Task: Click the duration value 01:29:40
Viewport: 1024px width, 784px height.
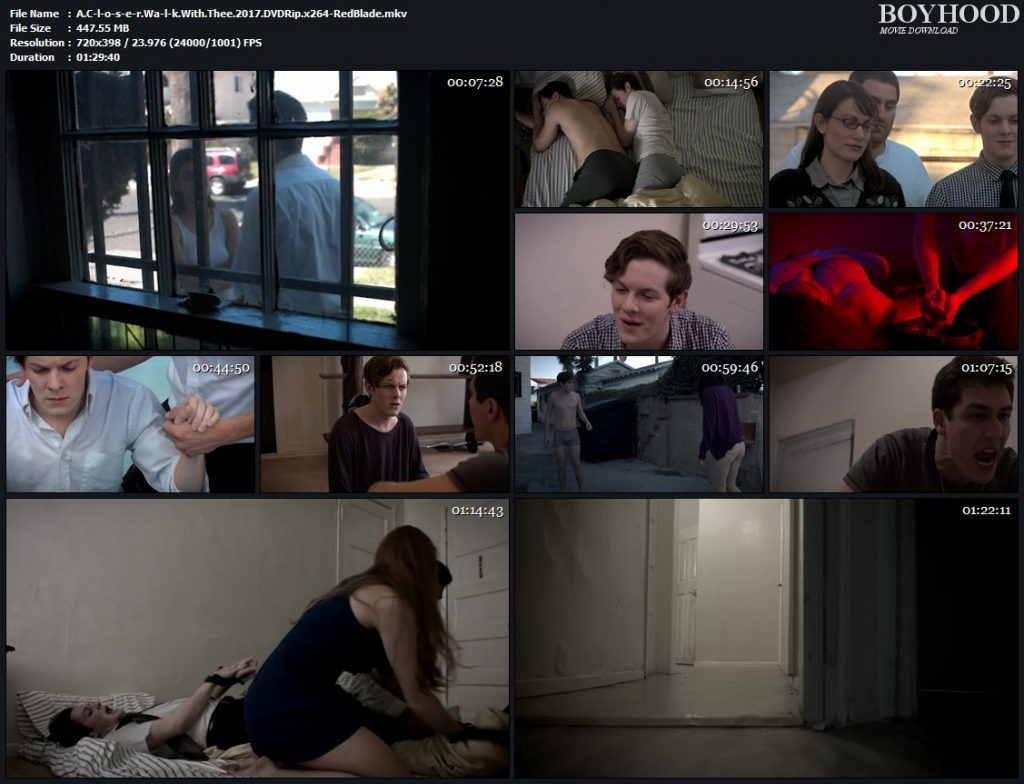Action: tap(98, 57)
